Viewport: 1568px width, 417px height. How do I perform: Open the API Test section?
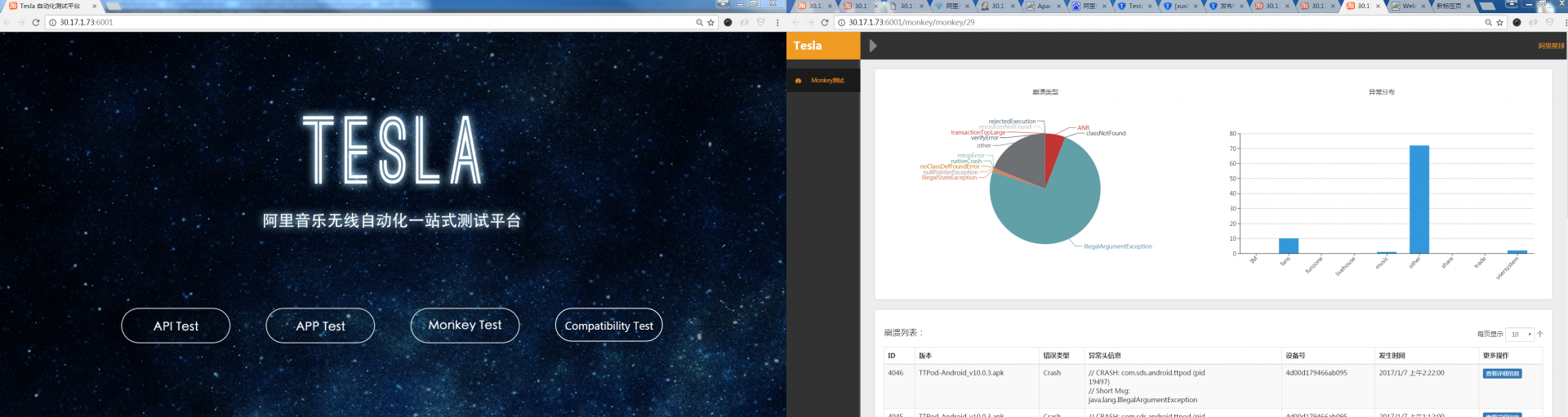[176, 326]
